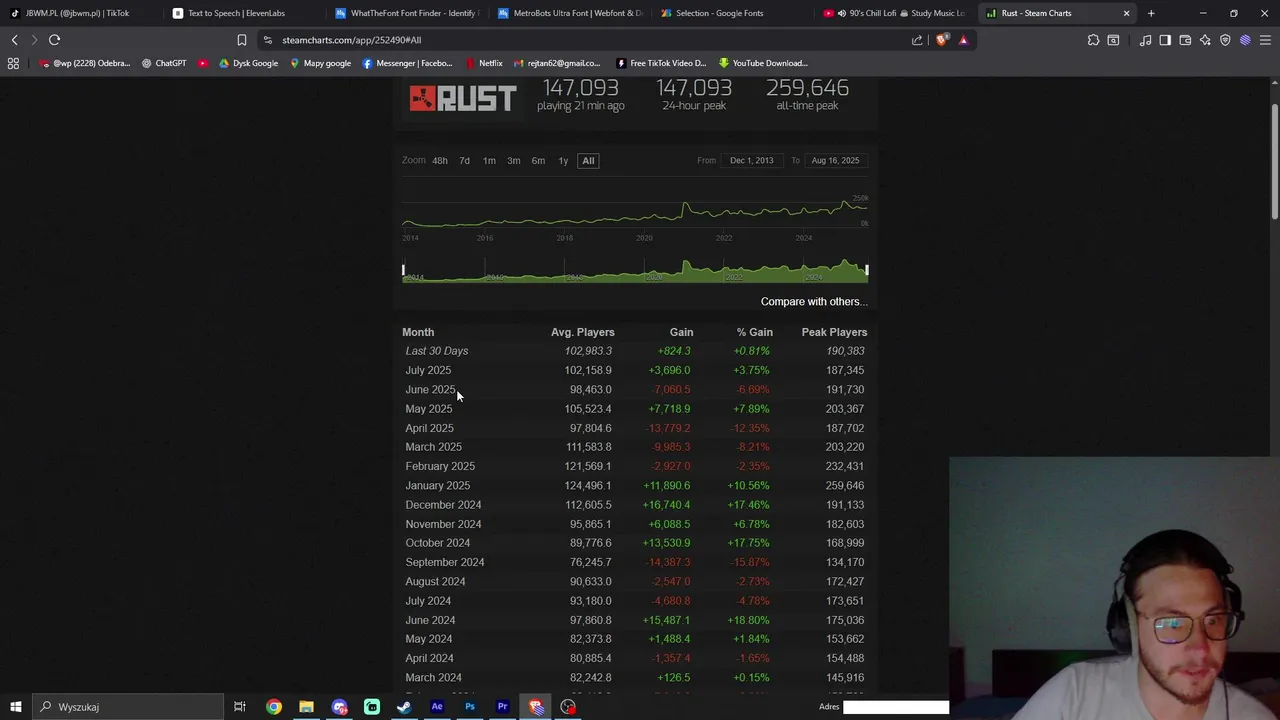Switch to the TikTok JBWM.PL tab
The image size is (1280, 720).
coord(78,13)
